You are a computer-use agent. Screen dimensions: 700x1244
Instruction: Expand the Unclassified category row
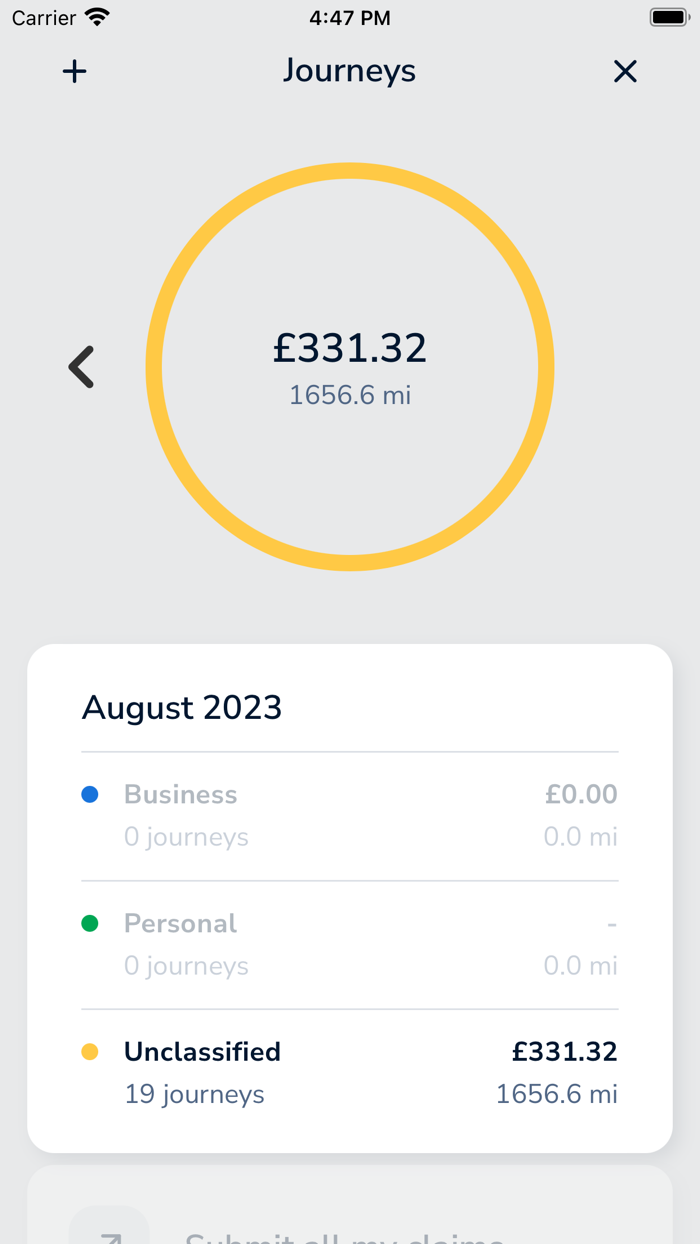pyautogui.click(x=350, y=1072)
